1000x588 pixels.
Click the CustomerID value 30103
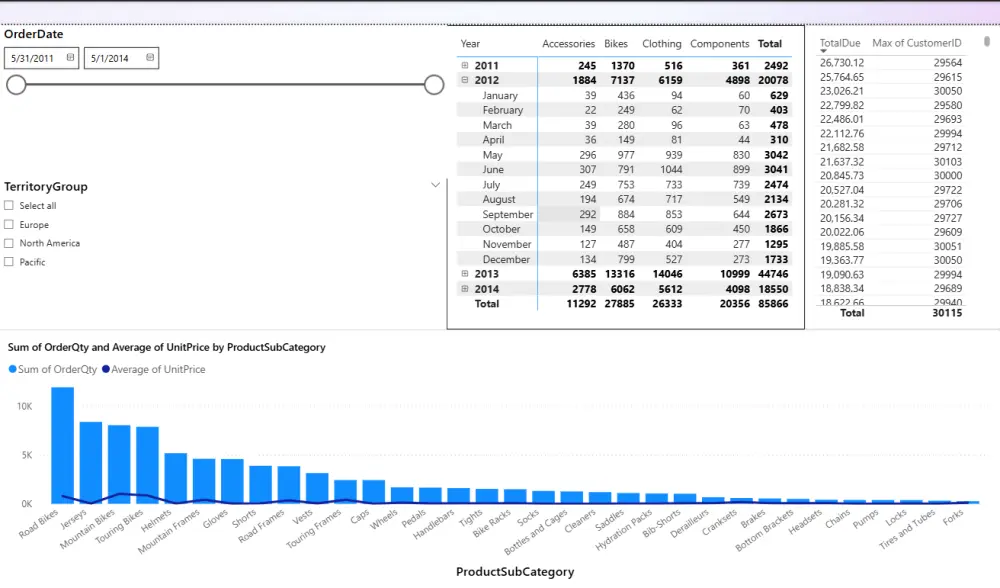(948, 161)
